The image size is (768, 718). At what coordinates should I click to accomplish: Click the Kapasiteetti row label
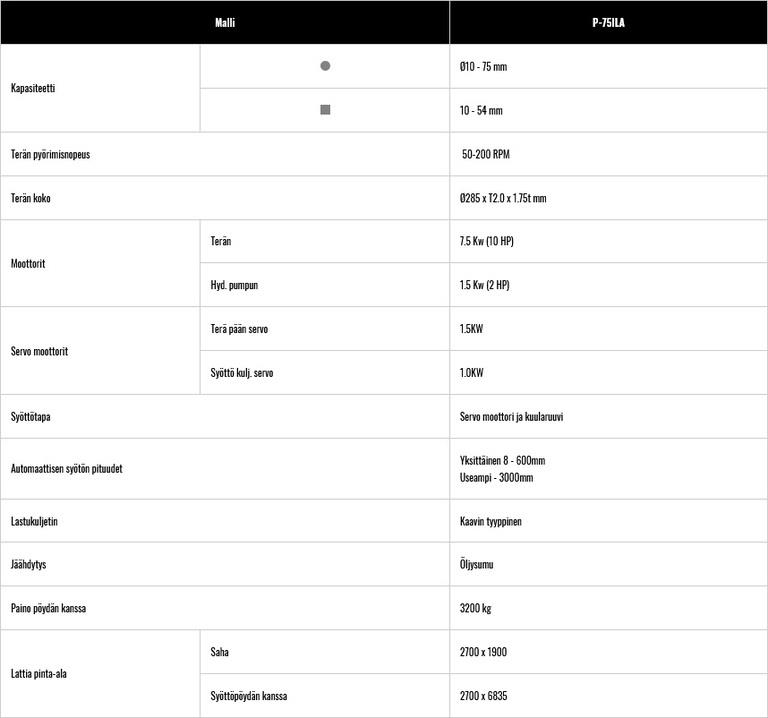tap(33, 88)
